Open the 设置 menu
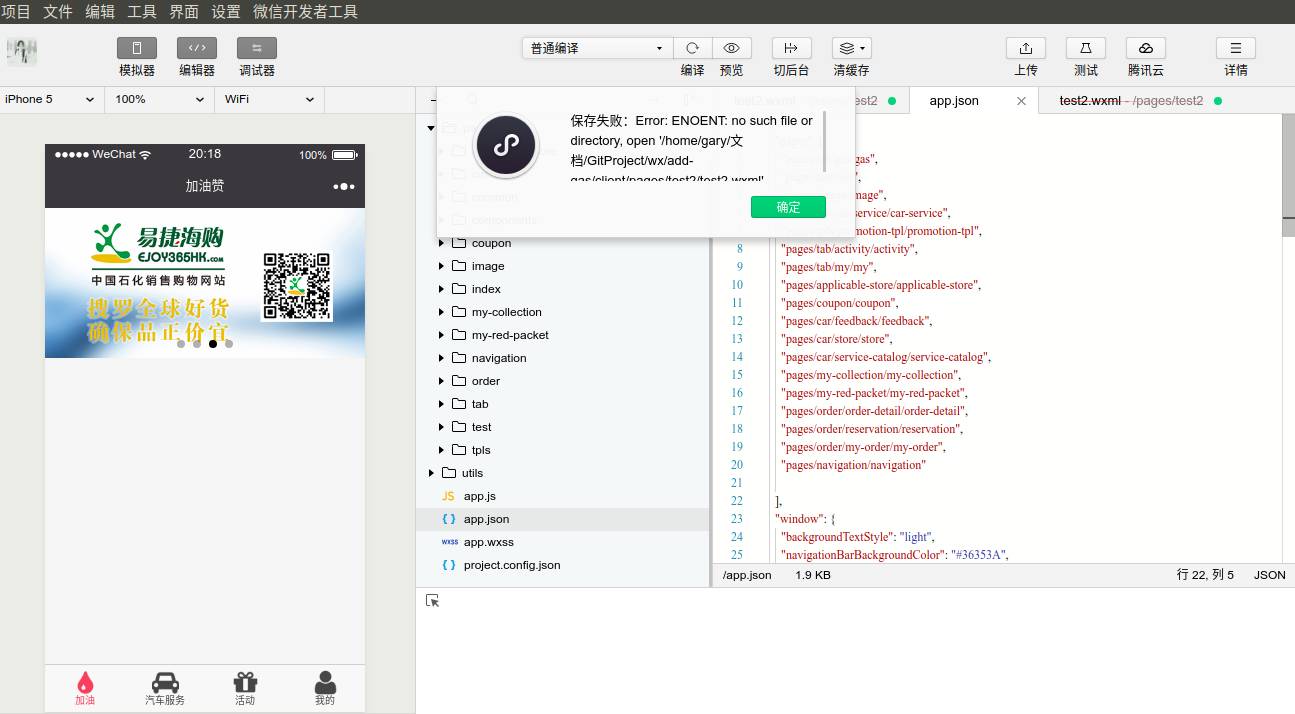The width and height of the screenshot is (1295, 714). coord(226,12)
